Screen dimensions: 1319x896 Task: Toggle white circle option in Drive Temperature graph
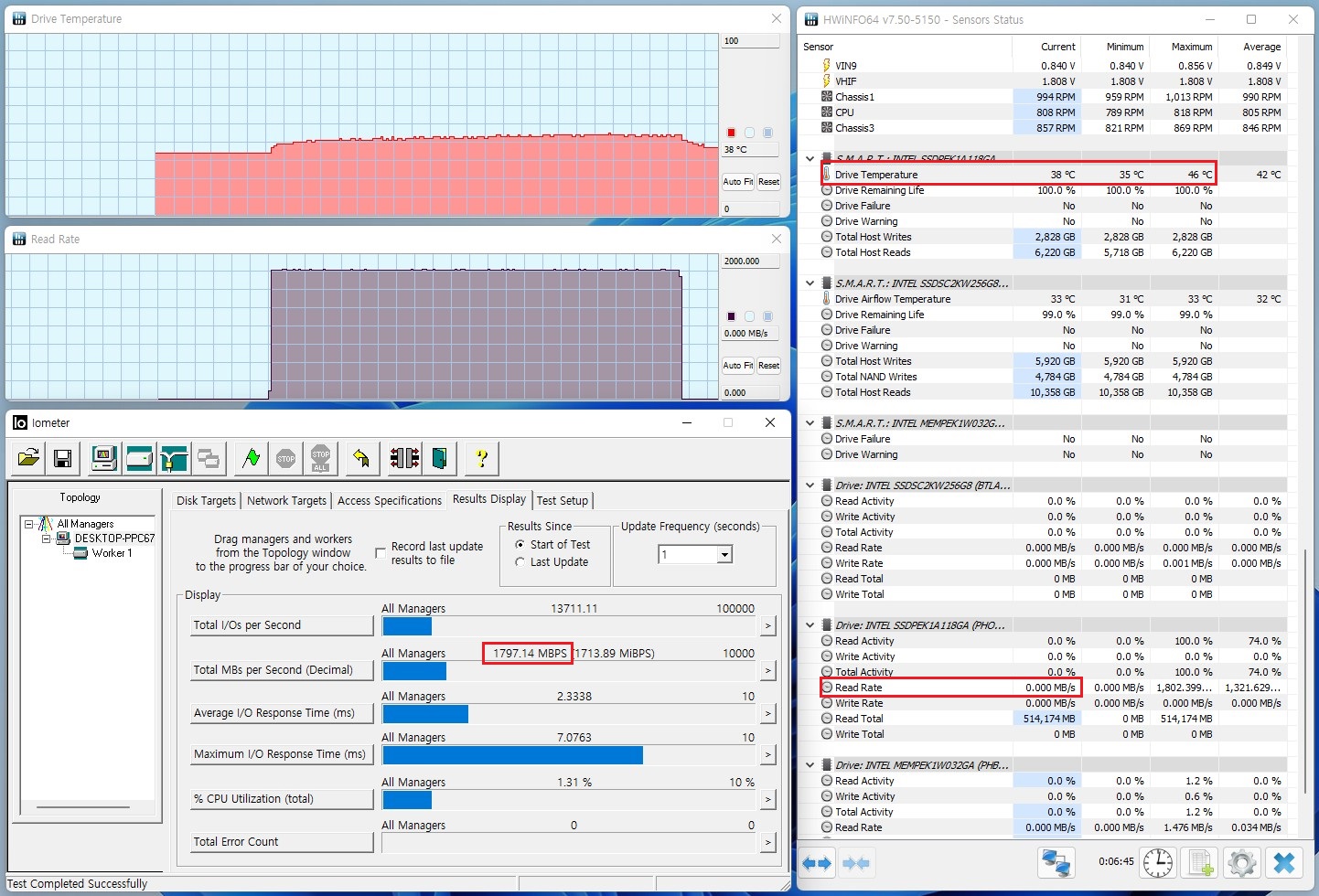click(749, 133)
